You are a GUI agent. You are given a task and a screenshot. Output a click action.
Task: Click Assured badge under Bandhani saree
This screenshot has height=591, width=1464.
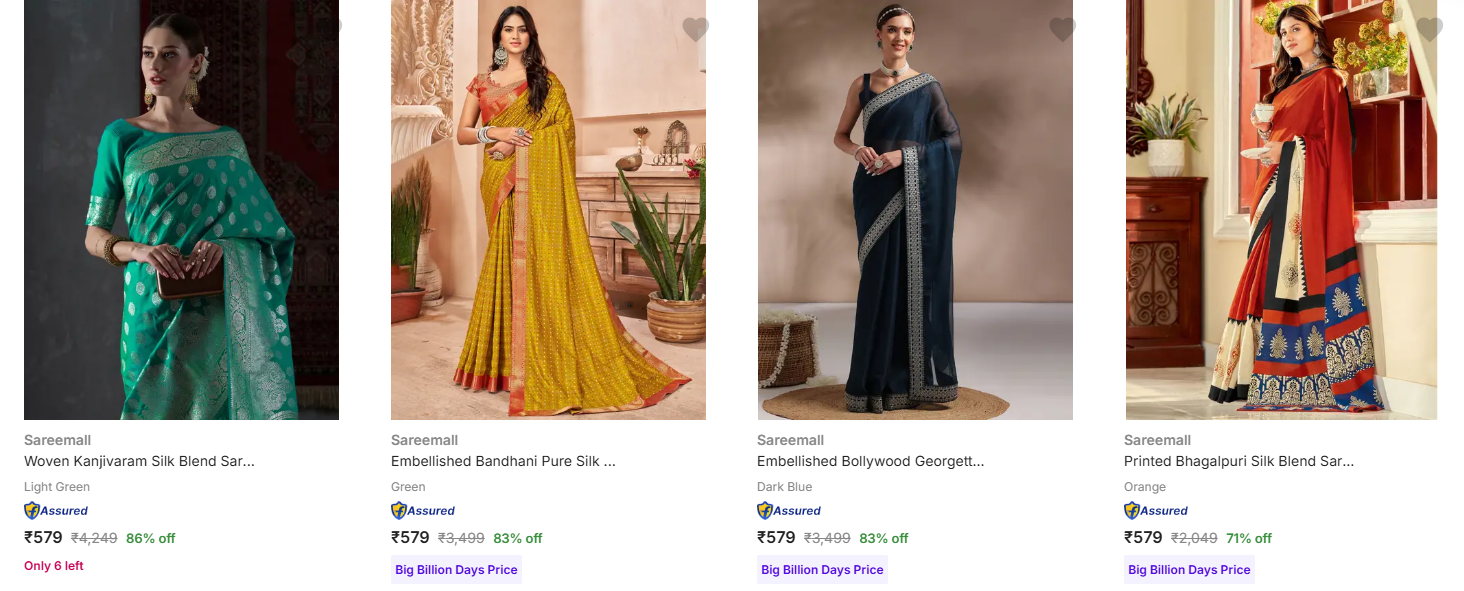pyautogui.click(x=423, y=511)
